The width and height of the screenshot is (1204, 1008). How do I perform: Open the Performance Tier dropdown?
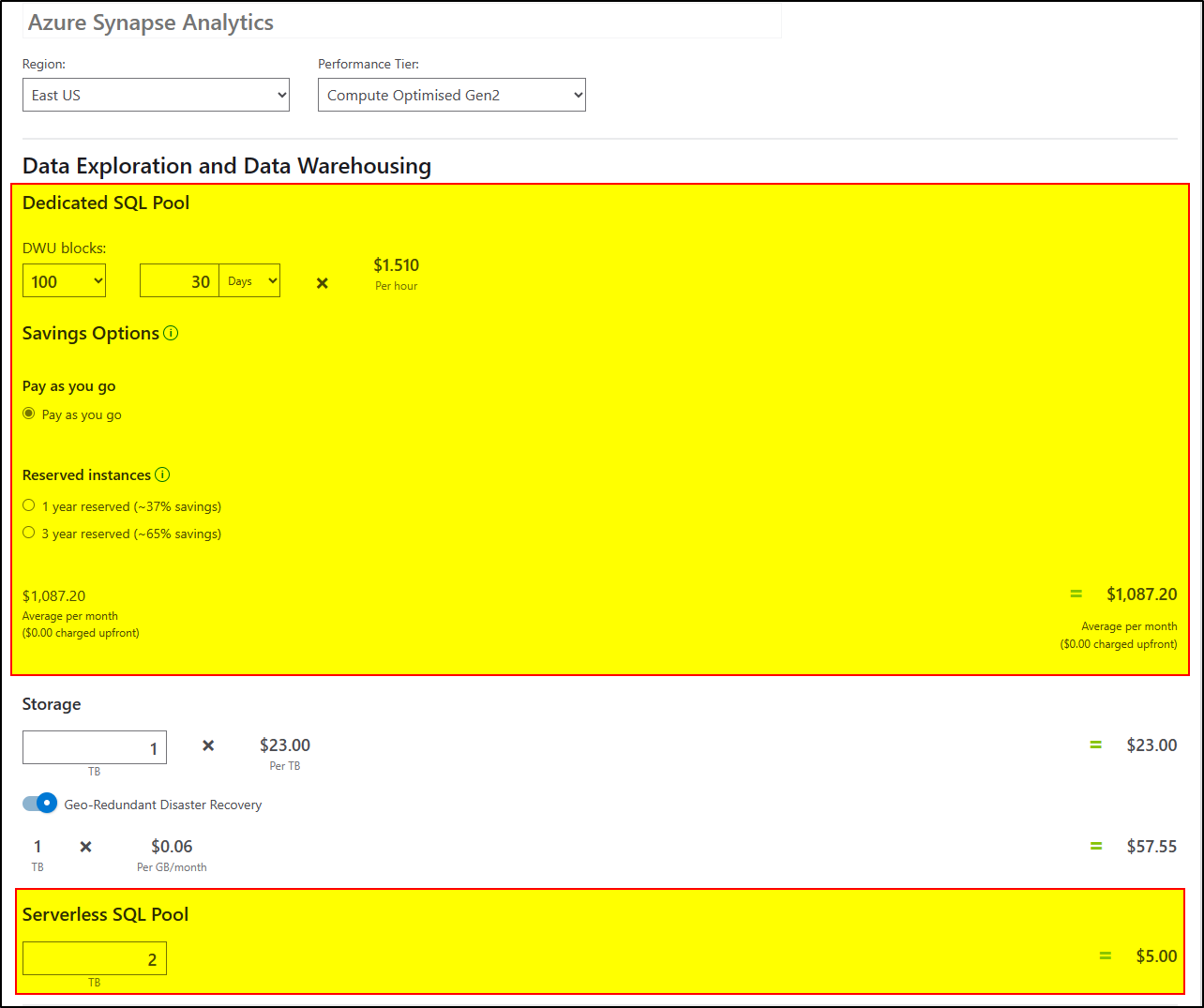452,95
